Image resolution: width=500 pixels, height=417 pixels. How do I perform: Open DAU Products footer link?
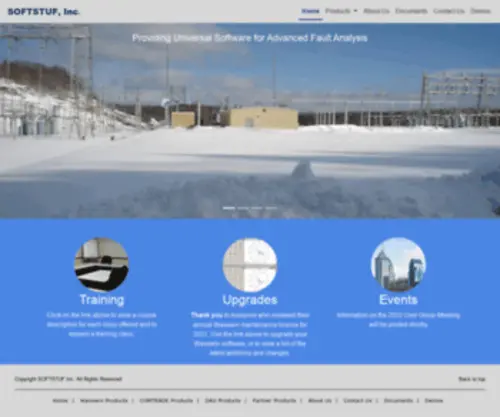coord(223,400)
